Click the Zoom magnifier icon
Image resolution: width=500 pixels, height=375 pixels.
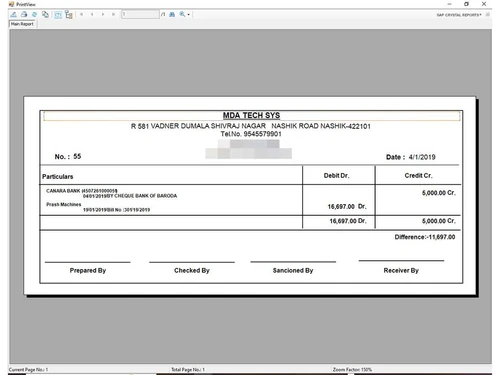point(182,14)
